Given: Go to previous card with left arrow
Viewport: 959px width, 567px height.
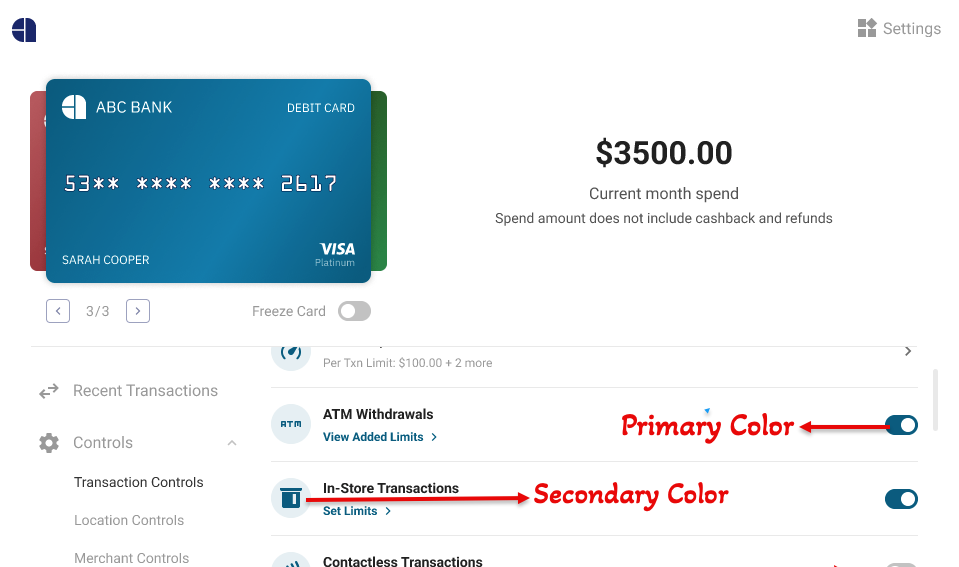Looking at the screenshot, I should pyautogui.click(x=58, y=311).
